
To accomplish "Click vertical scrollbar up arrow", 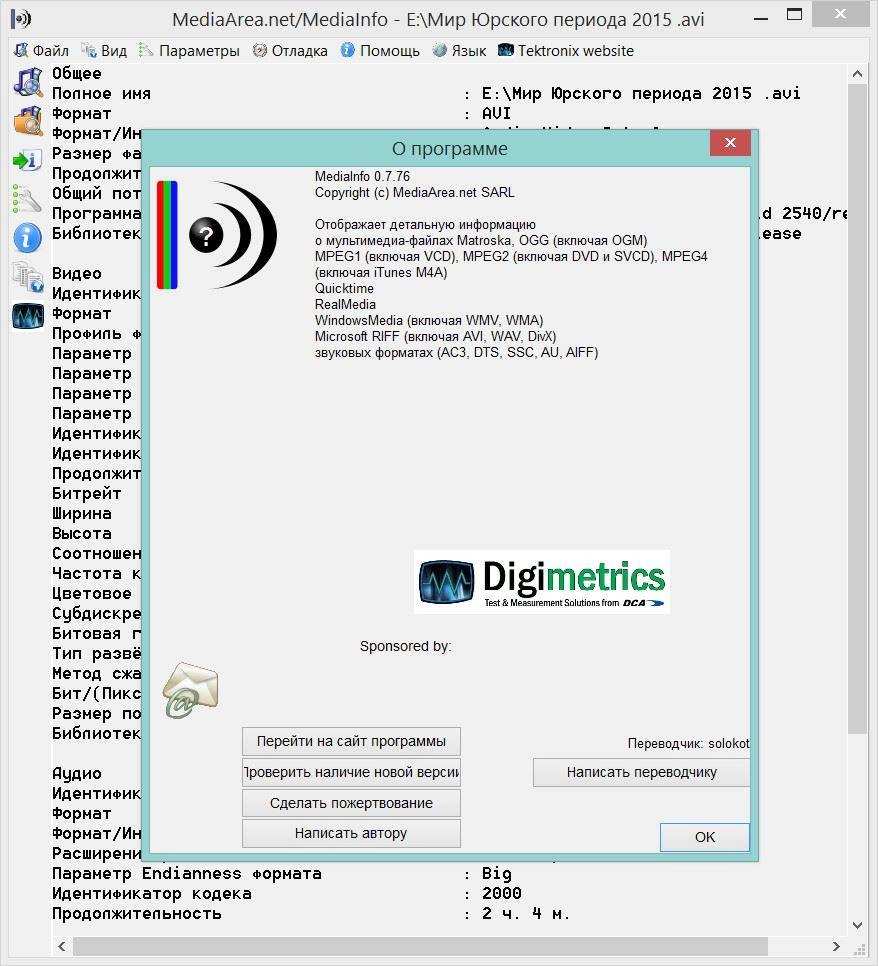I will [x=857, y=74].
